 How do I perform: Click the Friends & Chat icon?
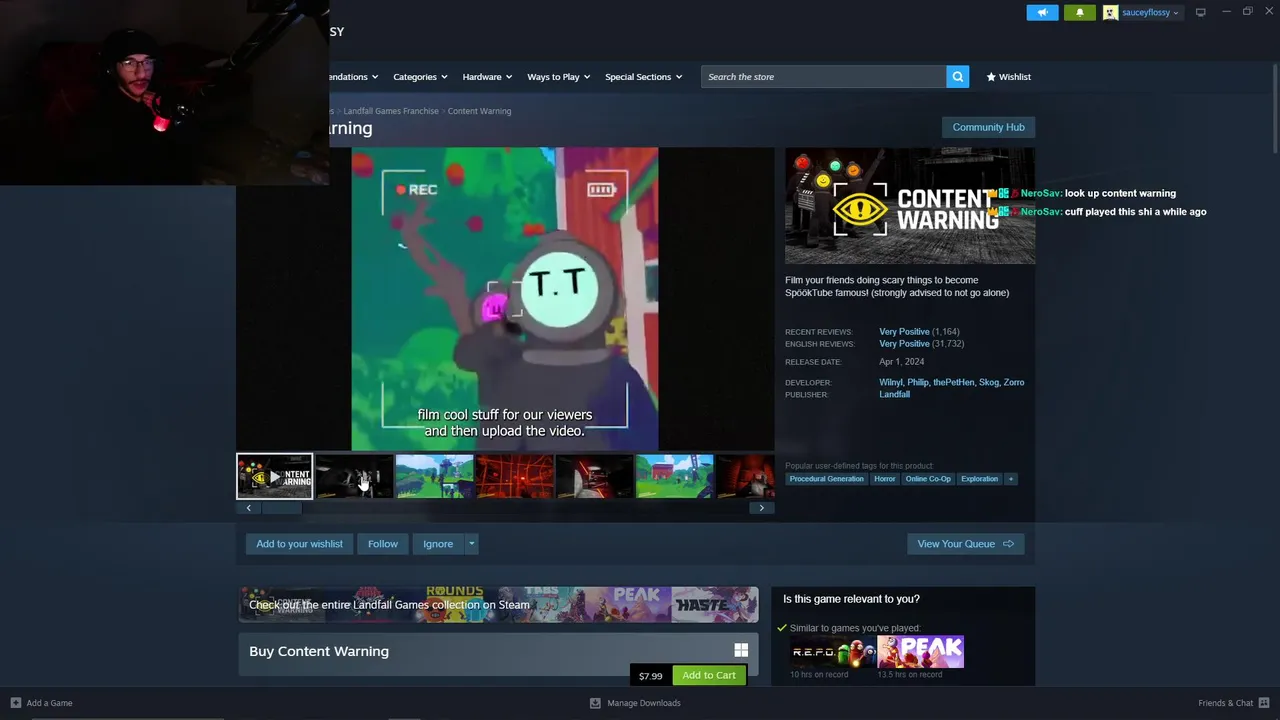(1264, 703)
